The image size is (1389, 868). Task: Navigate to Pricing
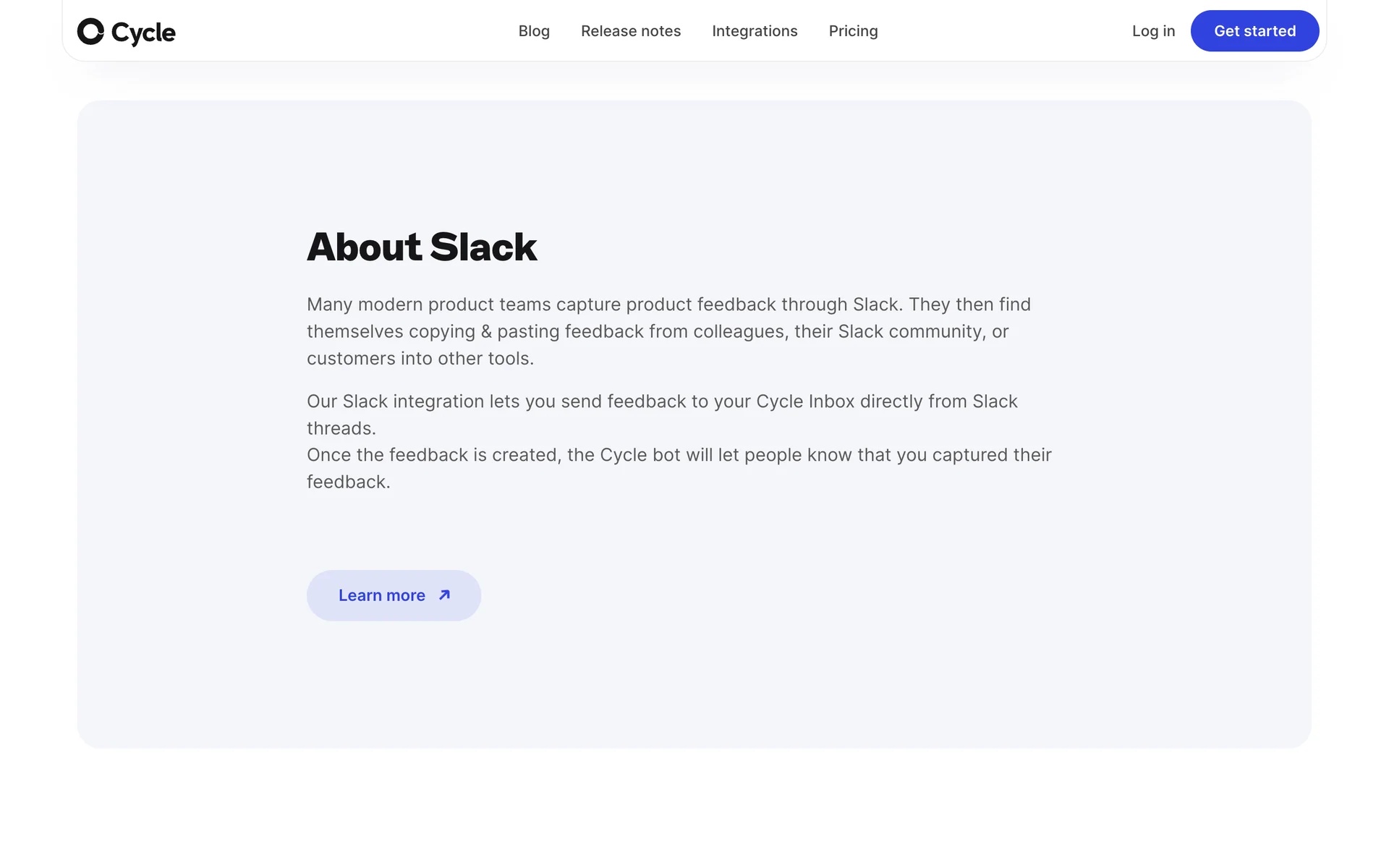[853, 31]
